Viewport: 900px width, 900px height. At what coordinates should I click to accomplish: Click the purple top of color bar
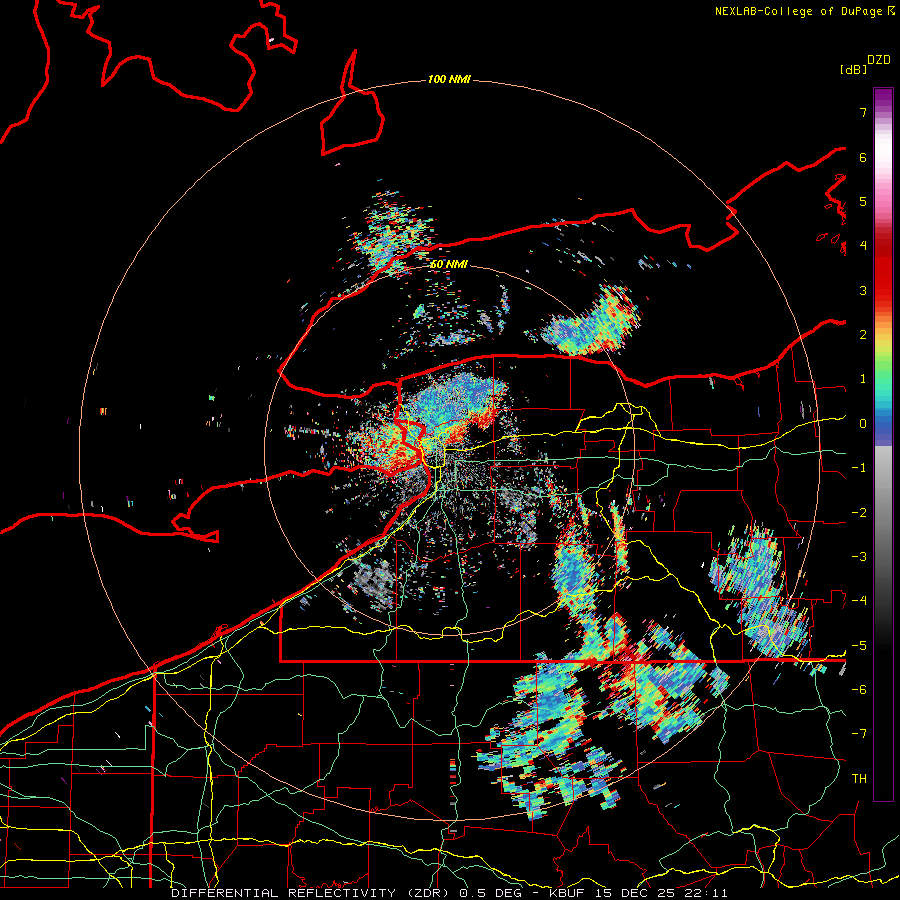click(x=883, y=98)
